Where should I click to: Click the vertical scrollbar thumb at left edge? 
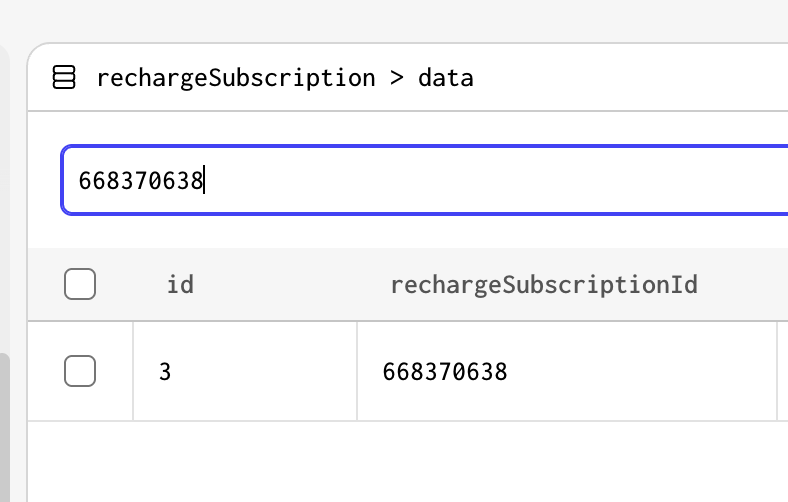tap(5, 427)
